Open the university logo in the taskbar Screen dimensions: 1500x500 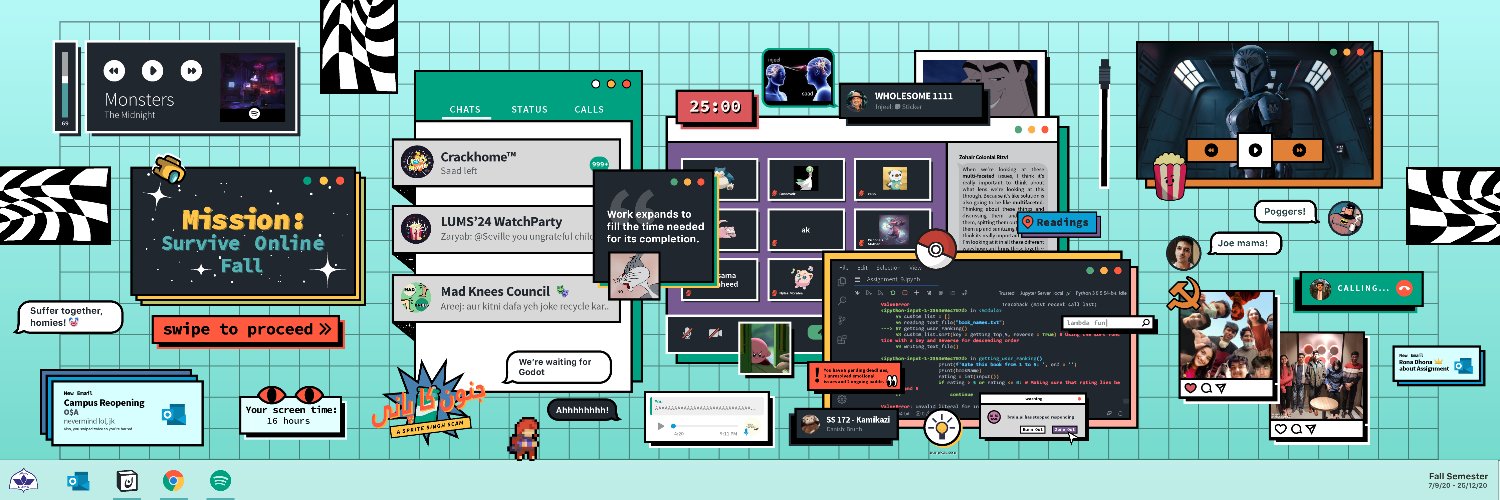pyautogui.click(x=25, y=481)
